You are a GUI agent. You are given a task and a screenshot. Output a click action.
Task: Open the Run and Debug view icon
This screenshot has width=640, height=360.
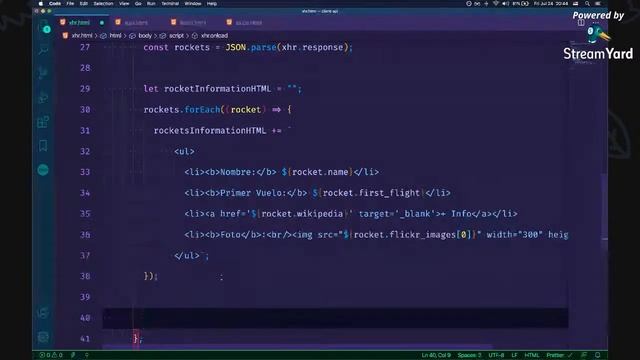click(x=43, y=98)
